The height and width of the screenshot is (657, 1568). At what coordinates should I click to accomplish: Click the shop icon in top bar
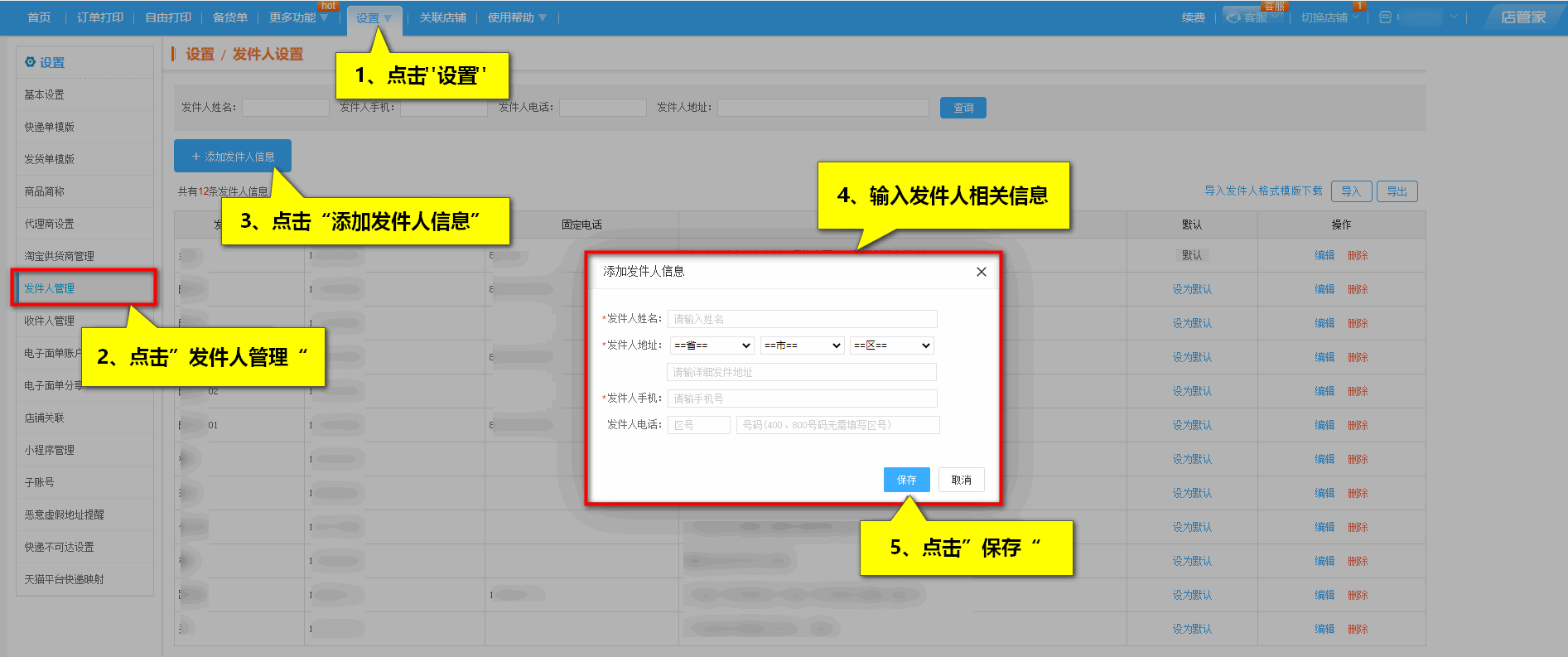tap(1385, 17)
